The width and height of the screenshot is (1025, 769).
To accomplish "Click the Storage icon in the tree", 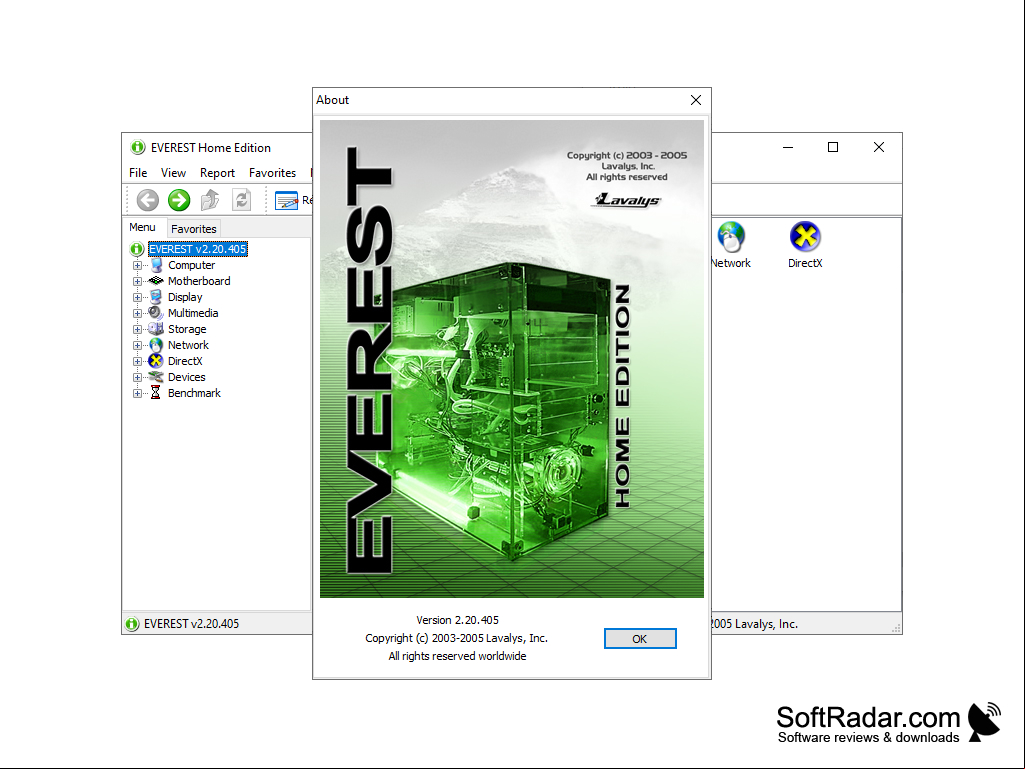I will click(156, 329).
